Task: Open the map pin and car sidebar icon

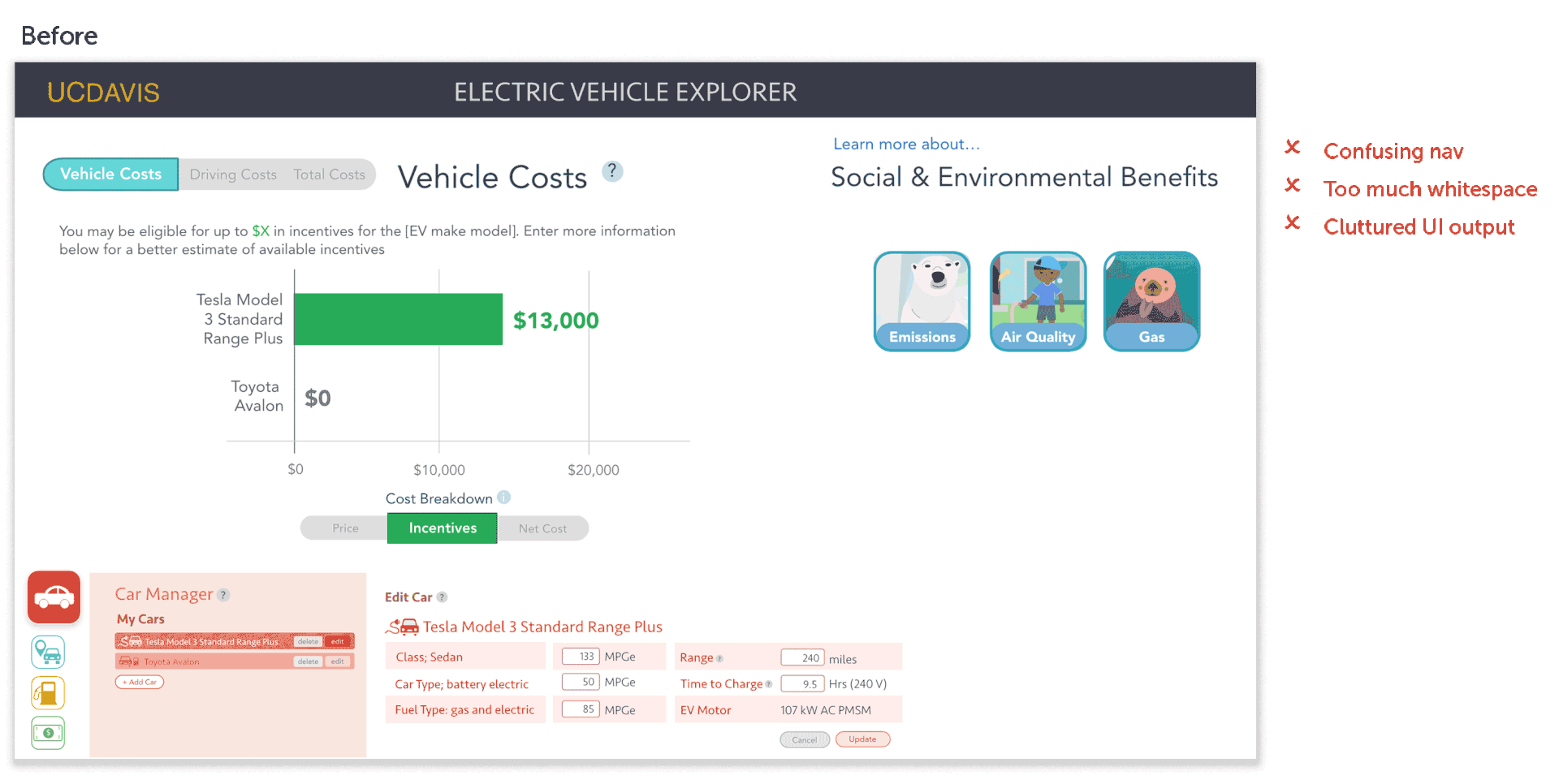Action: (48, 653)
